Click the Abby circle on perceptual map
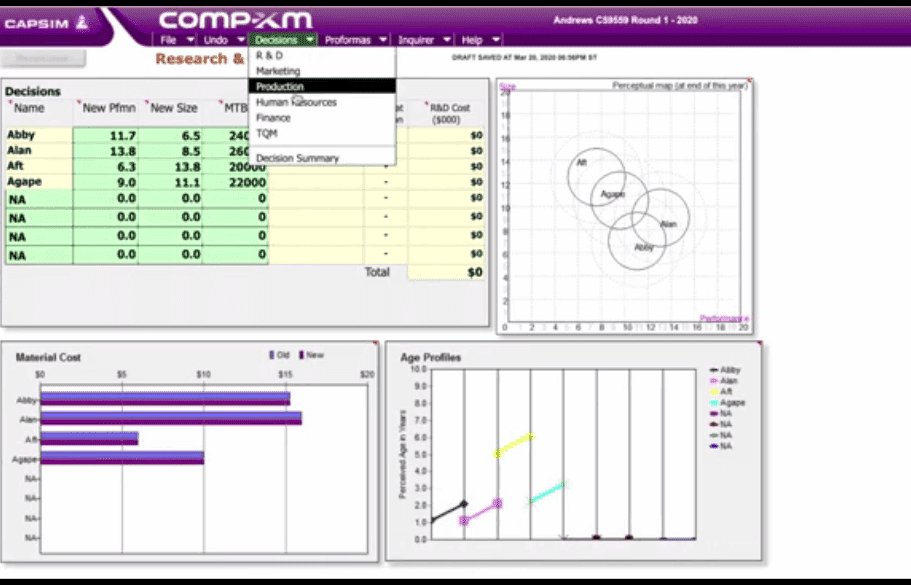 [637, 241]
